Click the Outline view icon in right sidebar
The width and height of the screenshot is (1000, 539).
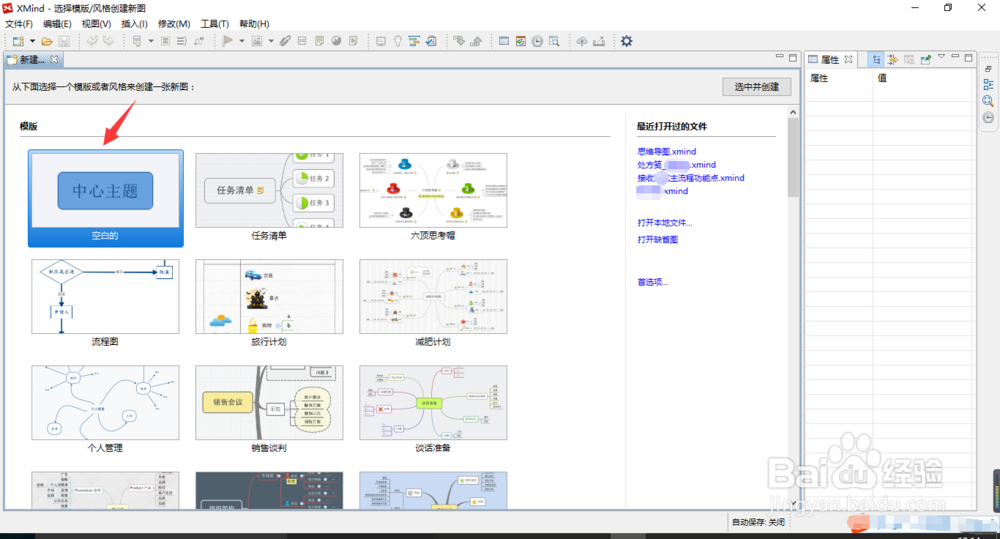[988, 84]
